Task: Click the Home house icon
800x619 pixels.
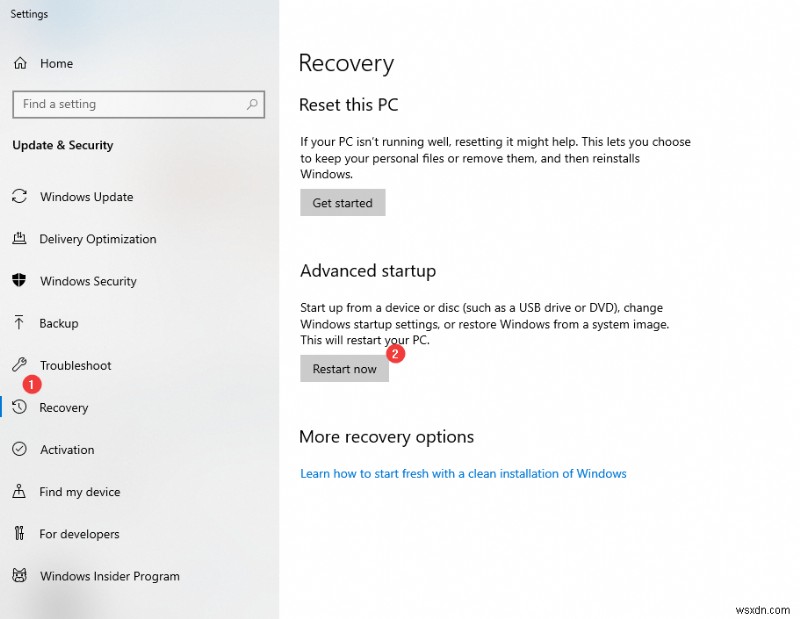Action: (19, 63)
